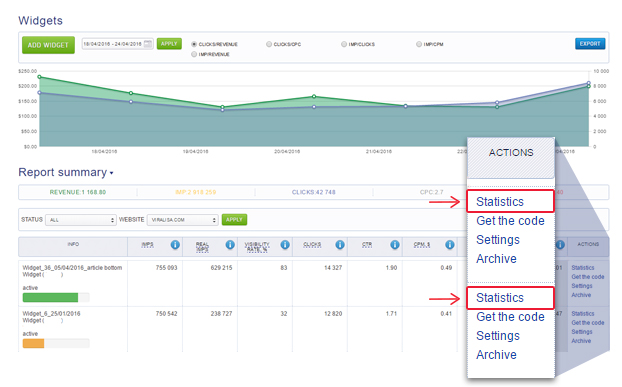This screenshot has width=622, height=387.
Task: Open Statistics link in Widget_6 row's table ACTIONS column
Action: (x=583, y=314)
